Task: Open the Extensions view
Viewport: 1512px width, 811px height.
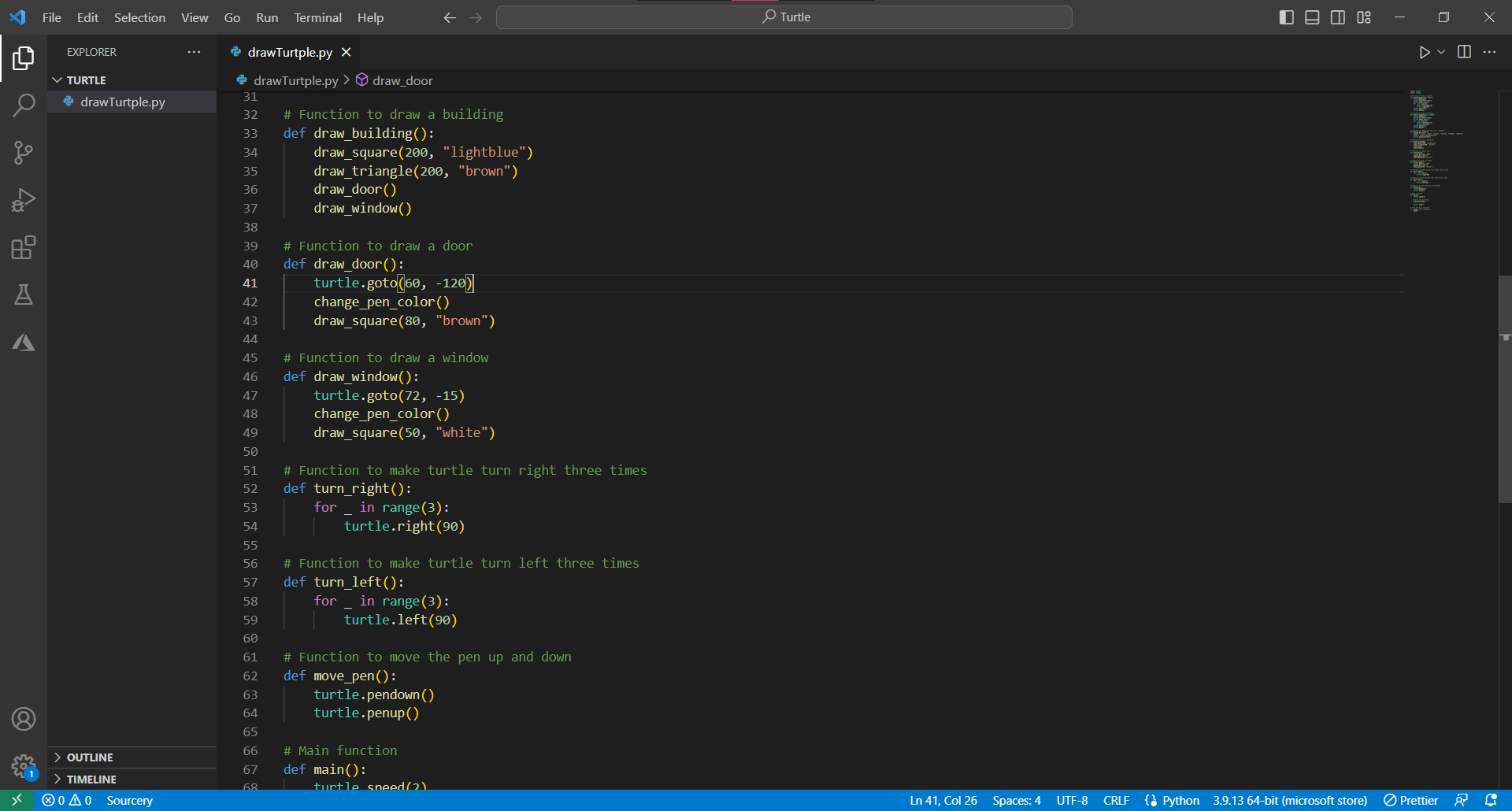Action: tap(24, 246)
